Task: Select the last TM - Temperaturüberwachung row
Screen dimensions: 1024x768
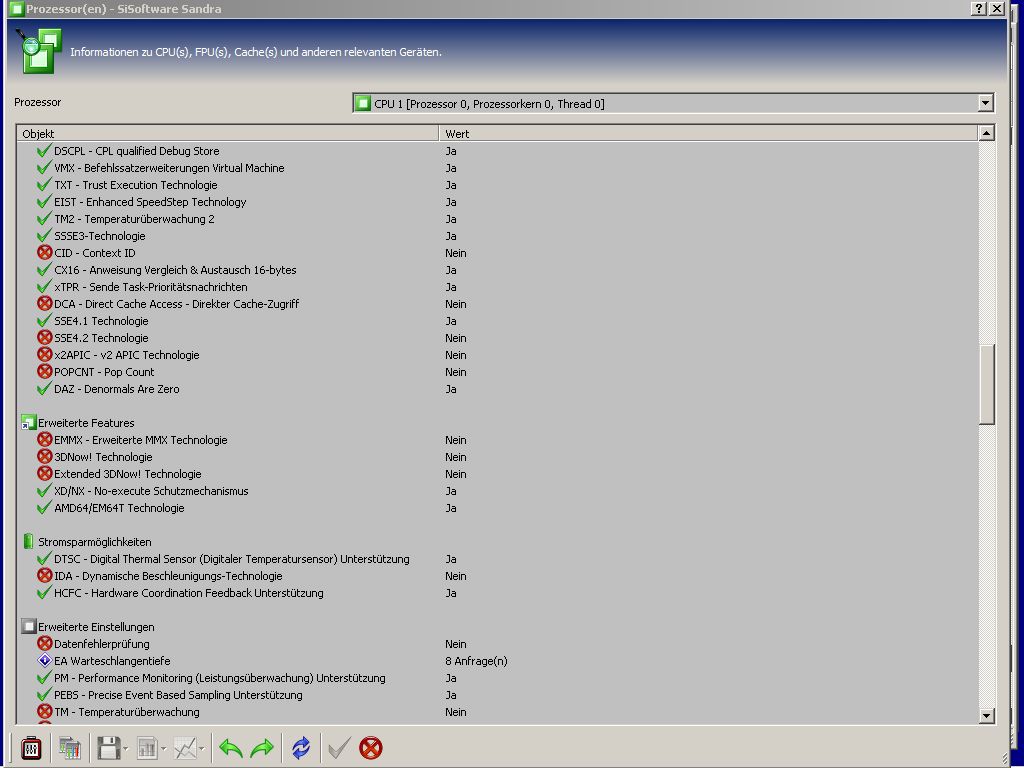Action: click(127, 711)
